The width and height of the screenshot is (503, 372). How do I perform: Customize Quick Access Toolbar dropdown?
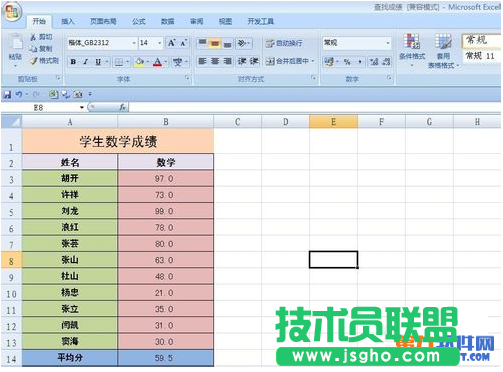(90, 95)
